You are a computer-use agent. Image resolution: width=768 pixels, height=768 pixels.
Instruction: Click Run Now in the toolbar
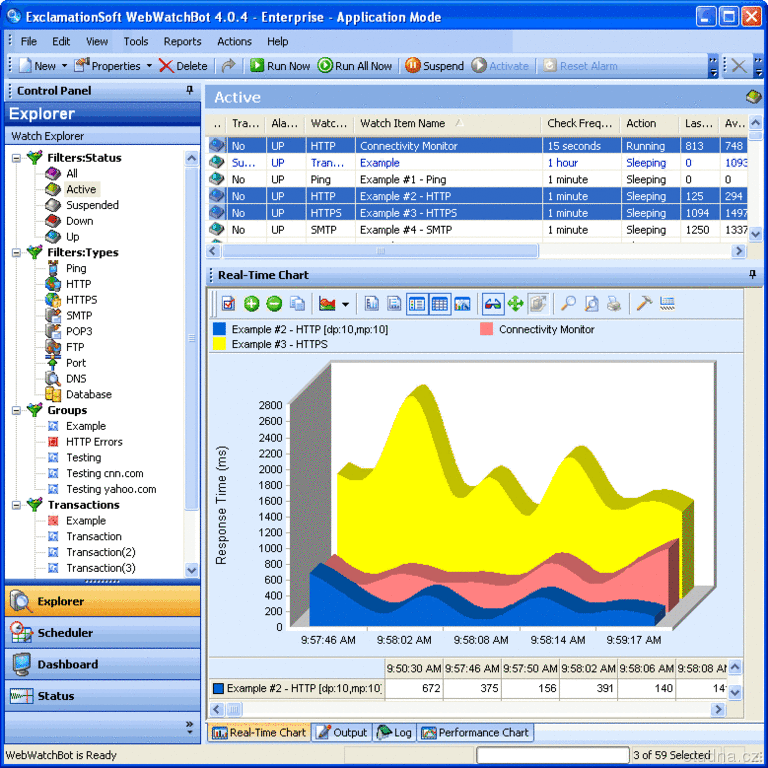pos(280,66)
